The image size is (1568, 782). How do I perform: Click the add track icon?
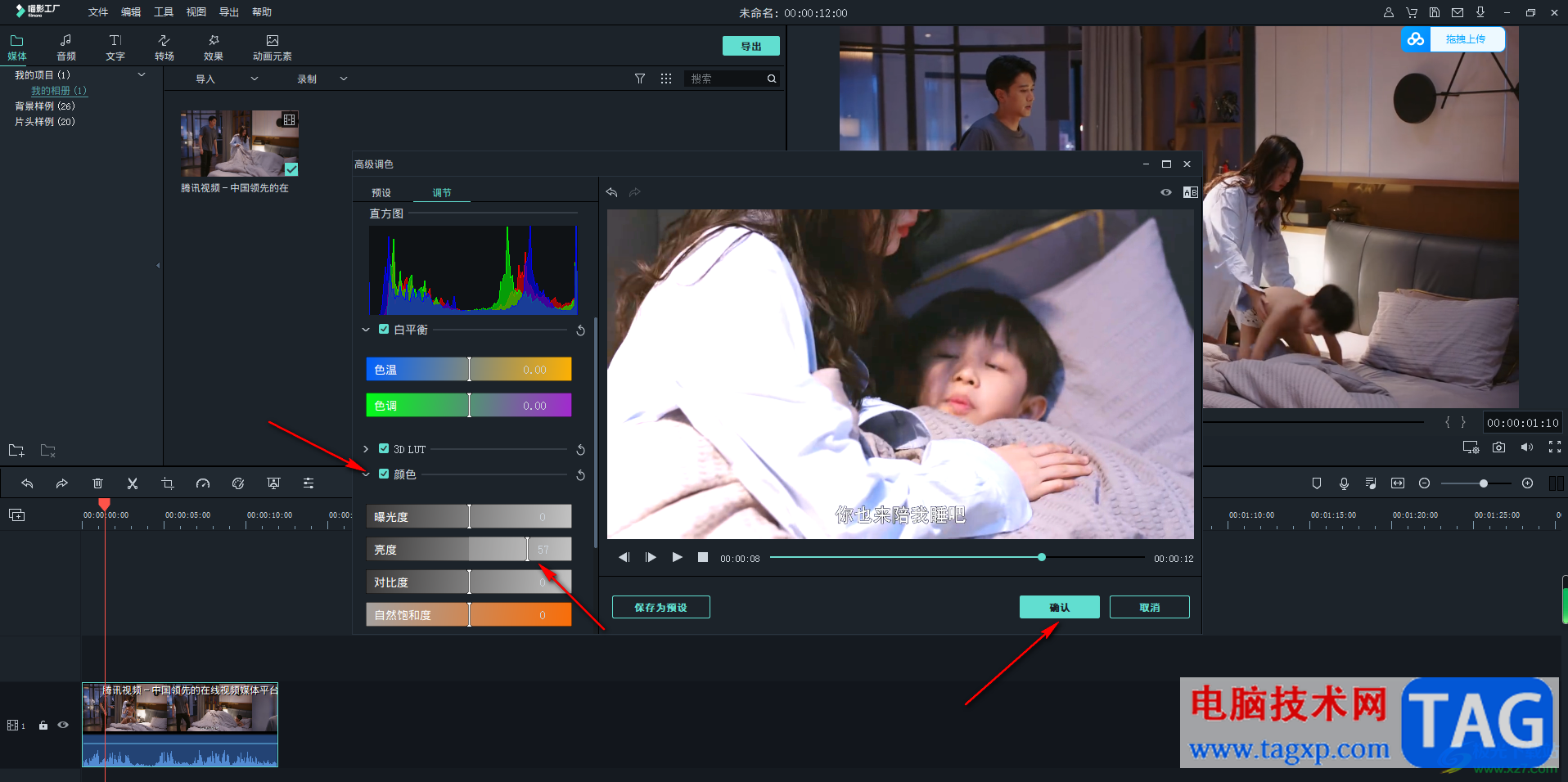pyautogui.click(x=16, y=515)
